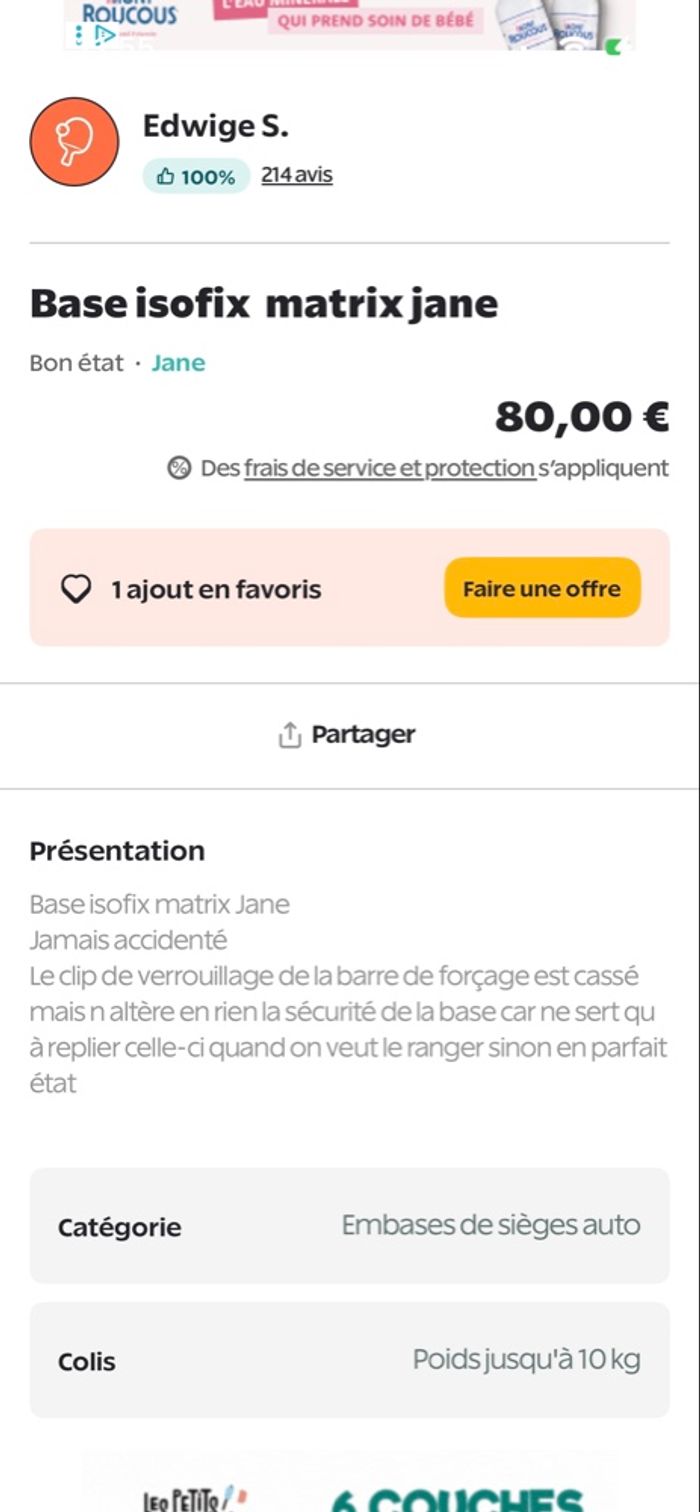Tap Embases de sièges auto category value
This screenshot has width=700, height=1512.
(490, 1225)
